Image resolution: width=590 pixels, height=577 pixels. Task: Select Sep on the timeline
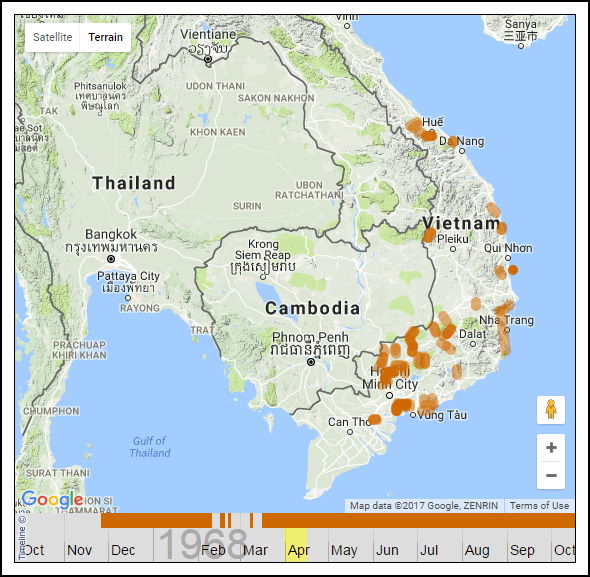coord(522,550)
